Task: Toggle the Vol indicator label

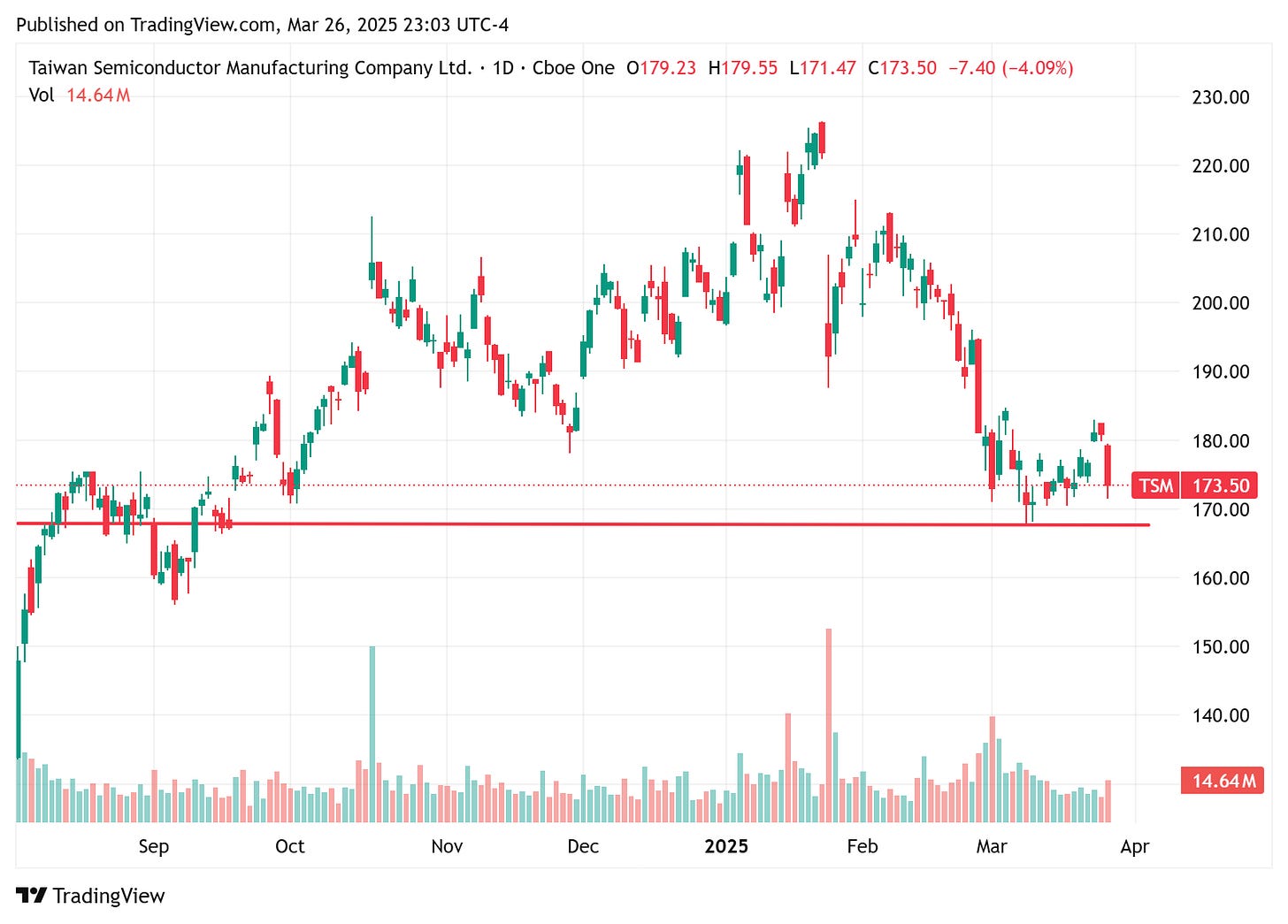Action: 42,95
